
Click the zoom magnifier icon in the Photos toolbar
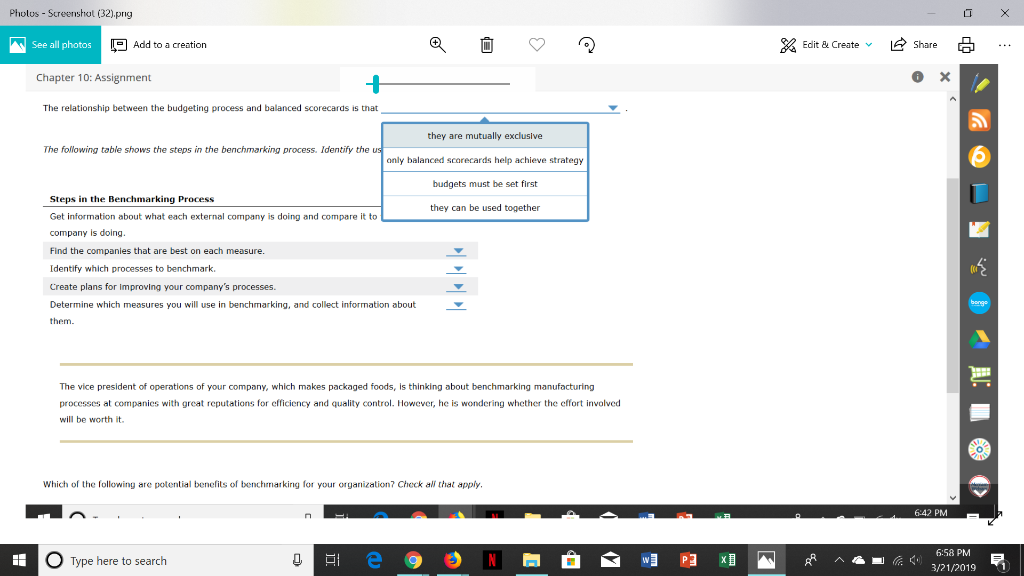pos(437,45)
